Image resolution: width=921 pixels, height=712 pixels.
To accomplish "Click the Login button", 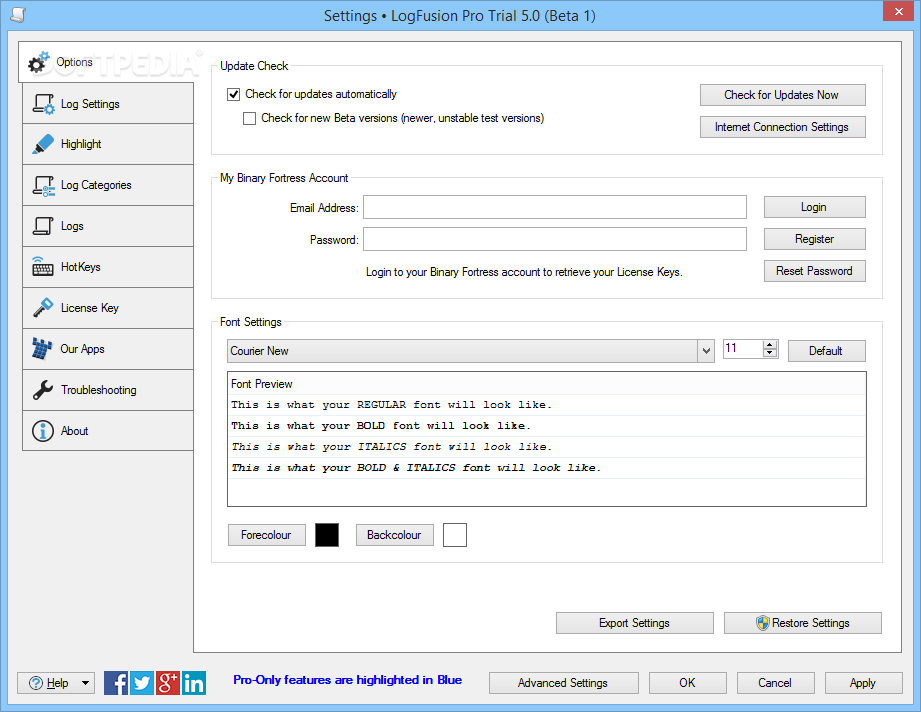I will (814, 207).
